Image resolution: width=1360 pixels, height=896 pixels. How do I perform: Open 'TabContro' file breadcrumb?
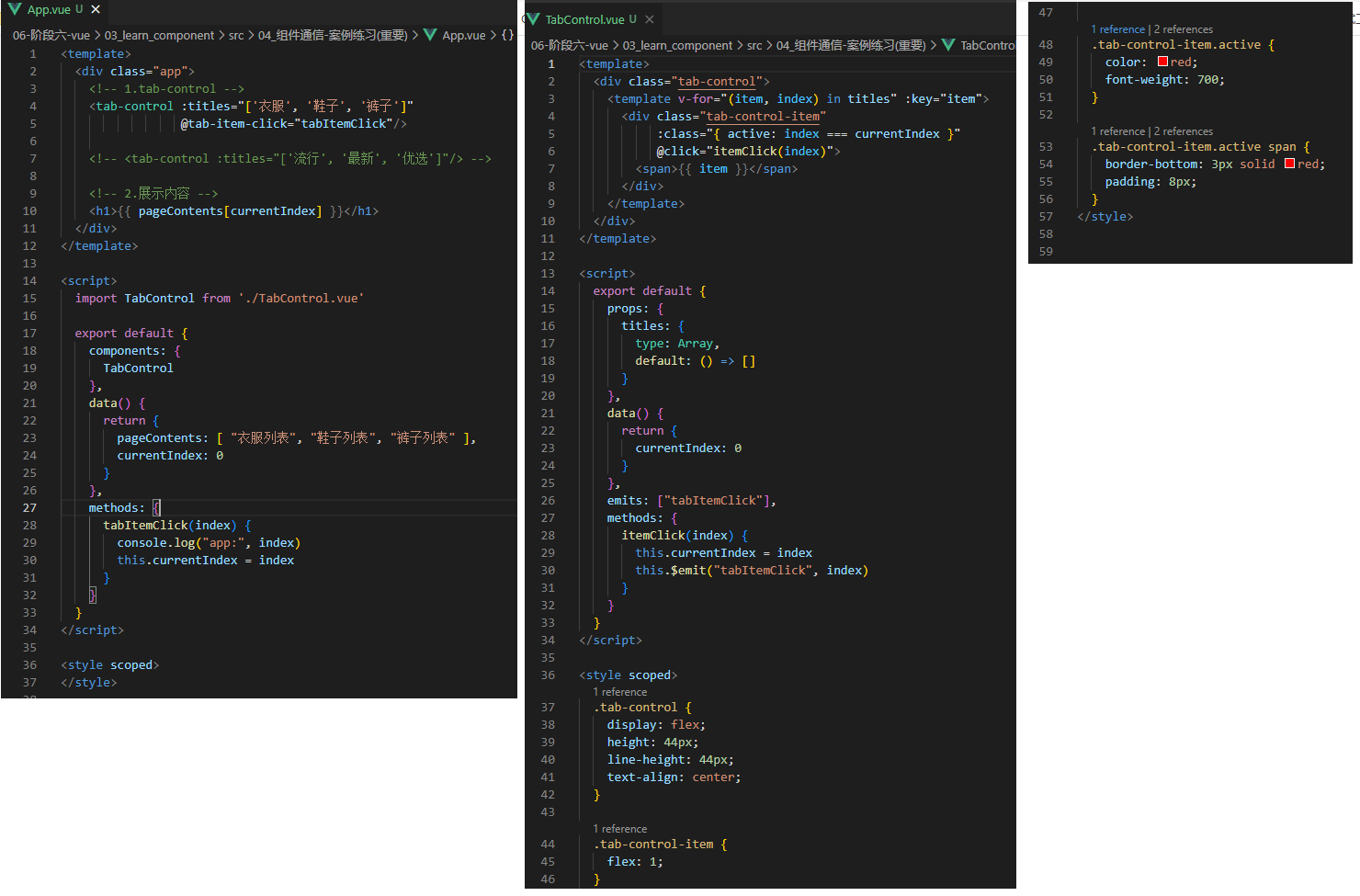coord(988,45)
